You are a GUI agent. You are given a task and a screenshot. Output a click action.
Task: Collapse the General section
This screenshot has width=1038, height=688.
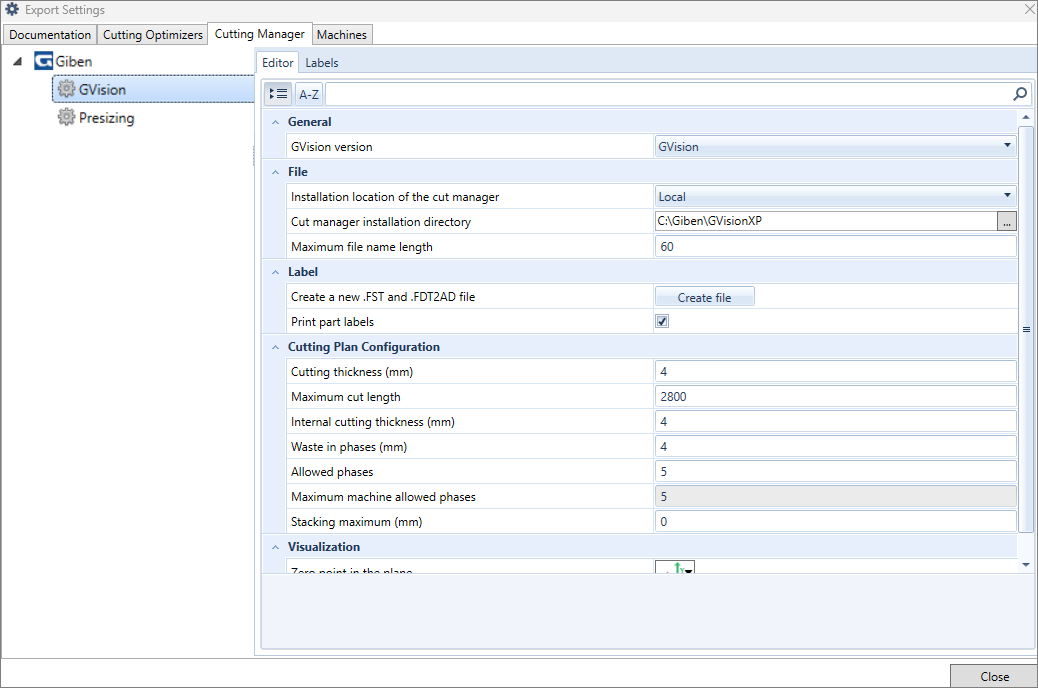pos(275,122)
